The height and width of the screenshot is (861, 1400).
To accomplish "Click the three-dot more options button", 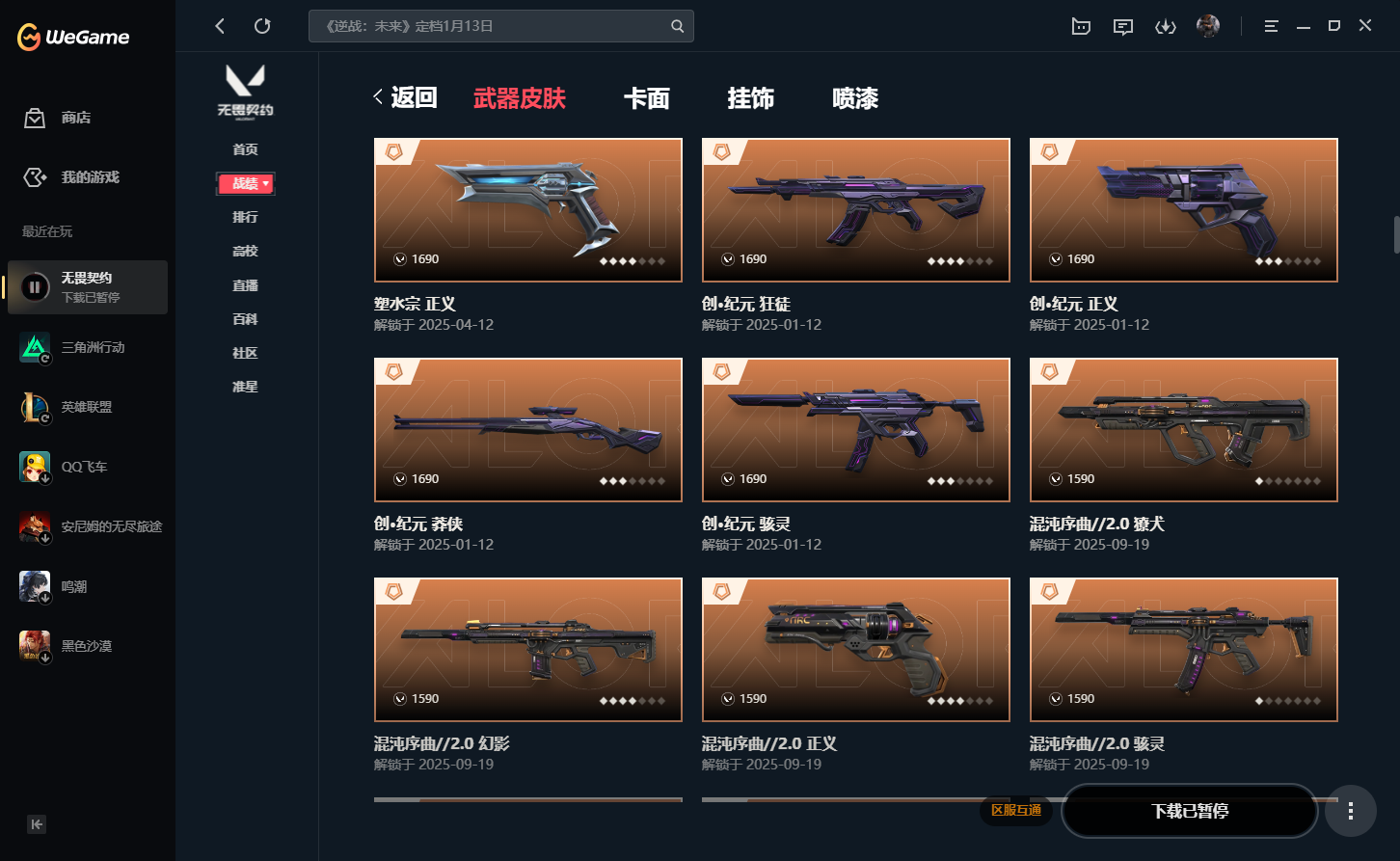I will pos(1350,811).
